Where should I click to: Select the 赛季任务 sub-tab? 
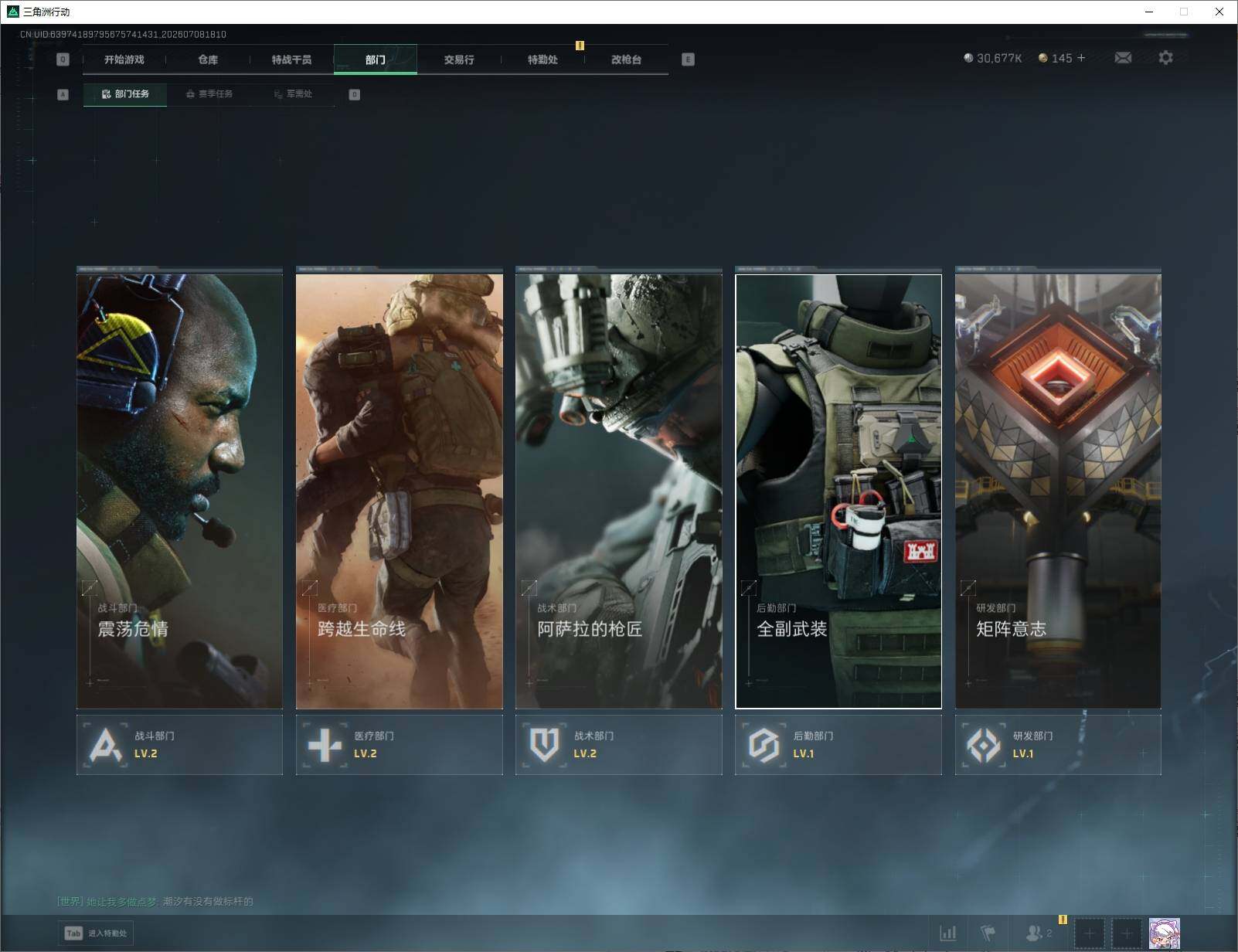(x=209, y=94)
